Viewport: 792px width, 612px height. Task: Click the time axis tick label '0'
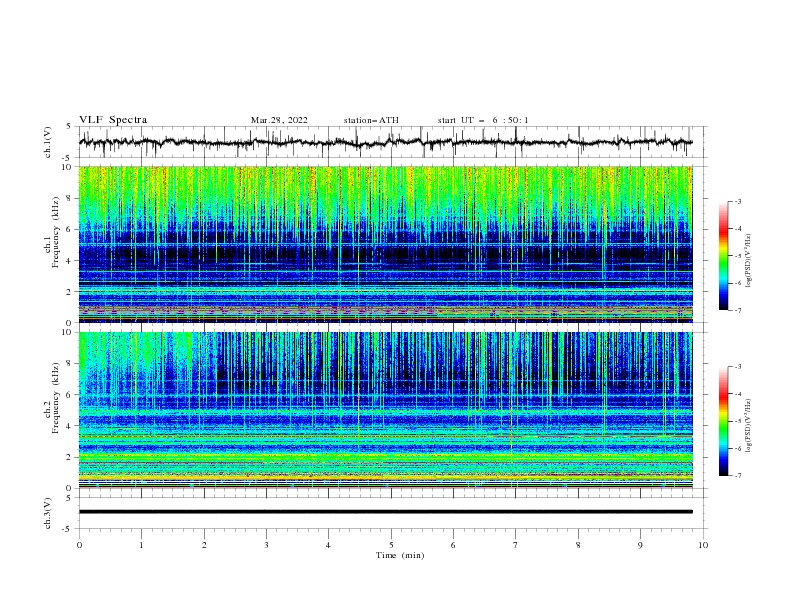(x=79, y=545)
